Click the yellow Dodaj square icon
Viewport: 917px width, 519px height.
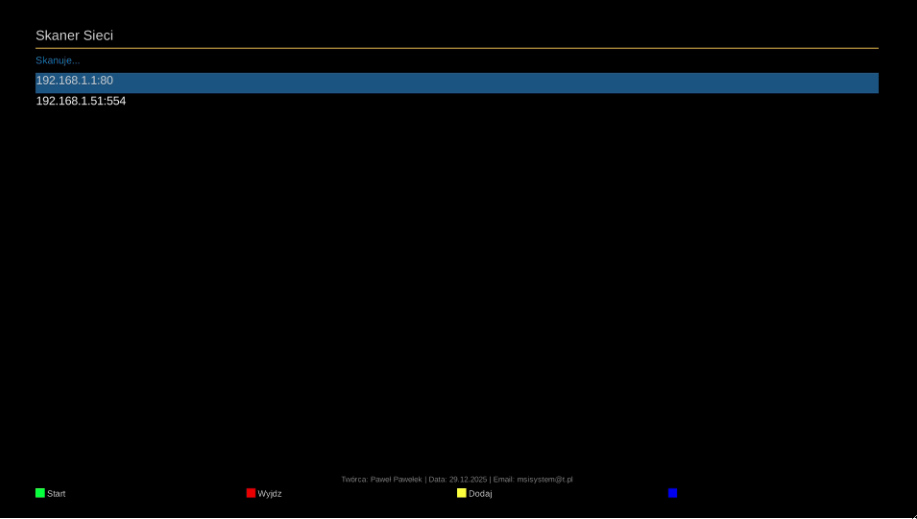pyautogui.click(x=462, y=493)
